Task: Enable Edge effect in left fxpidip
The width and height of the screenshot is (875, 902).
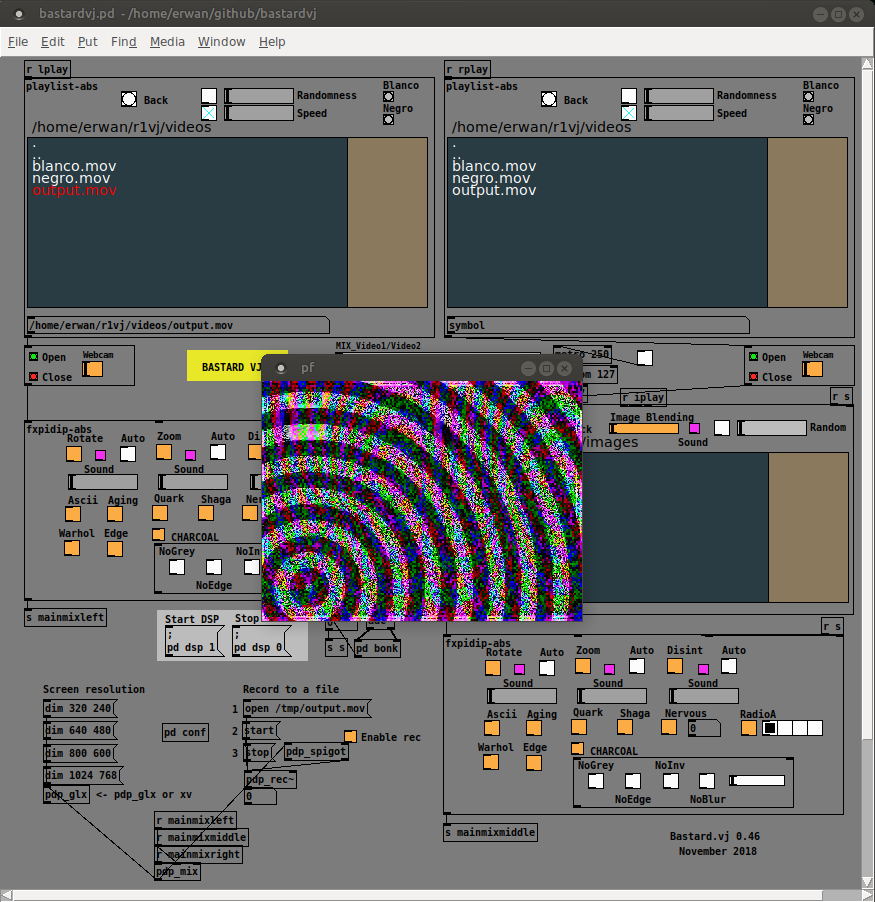Action: [114, 549]
